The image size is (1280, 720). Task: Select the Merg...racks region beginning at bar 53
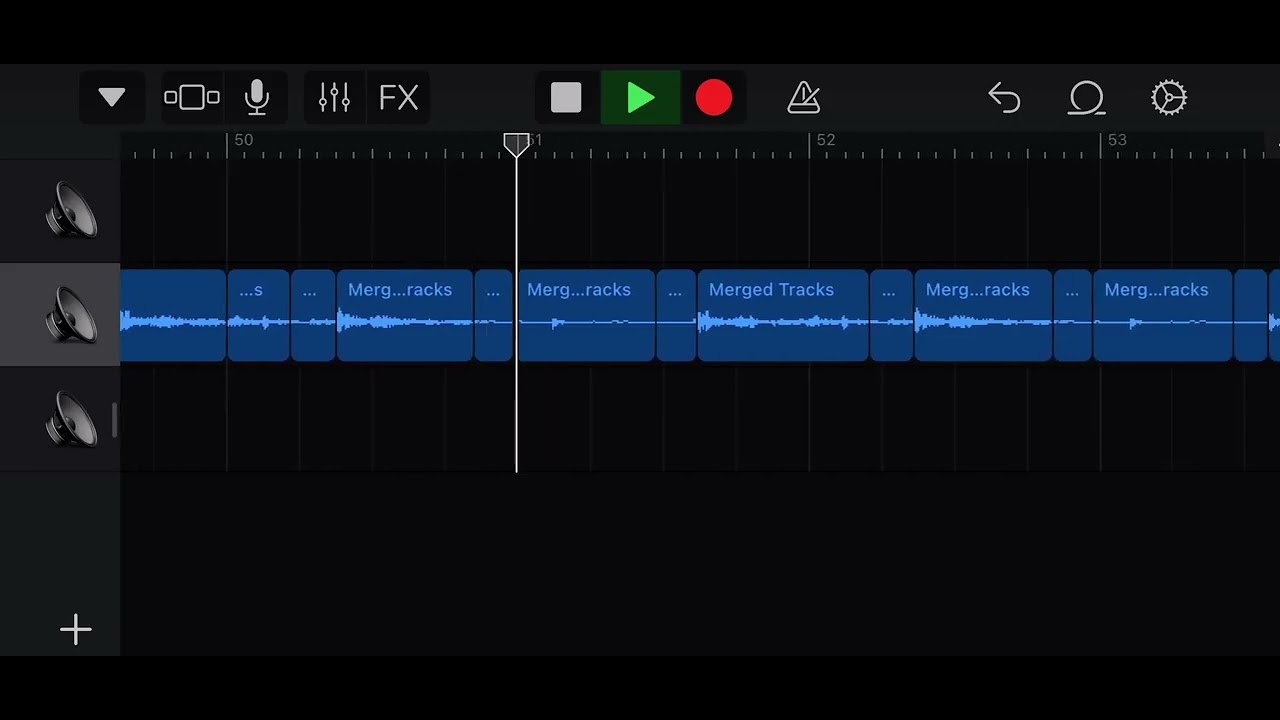1162,315
